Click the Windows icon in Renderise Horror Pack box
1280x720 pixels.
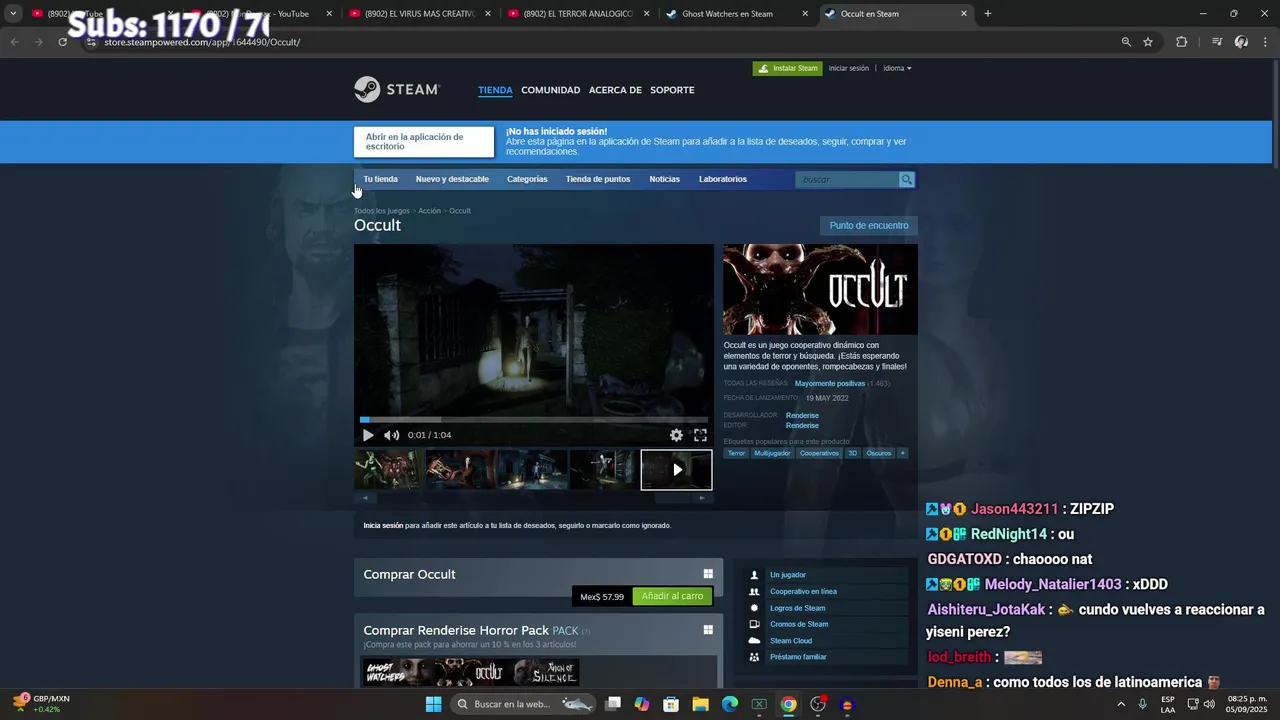pyautogui.click(x=708, y=630)
